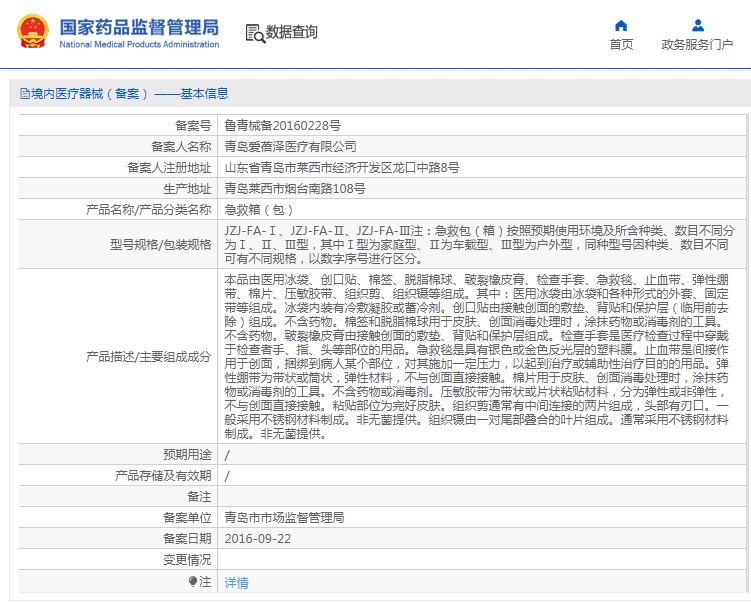Image resolution: width=751 pixels, height=603 pixels.
Task: Click the bulb icon next to 注
Action: click(x=193, y=581)
